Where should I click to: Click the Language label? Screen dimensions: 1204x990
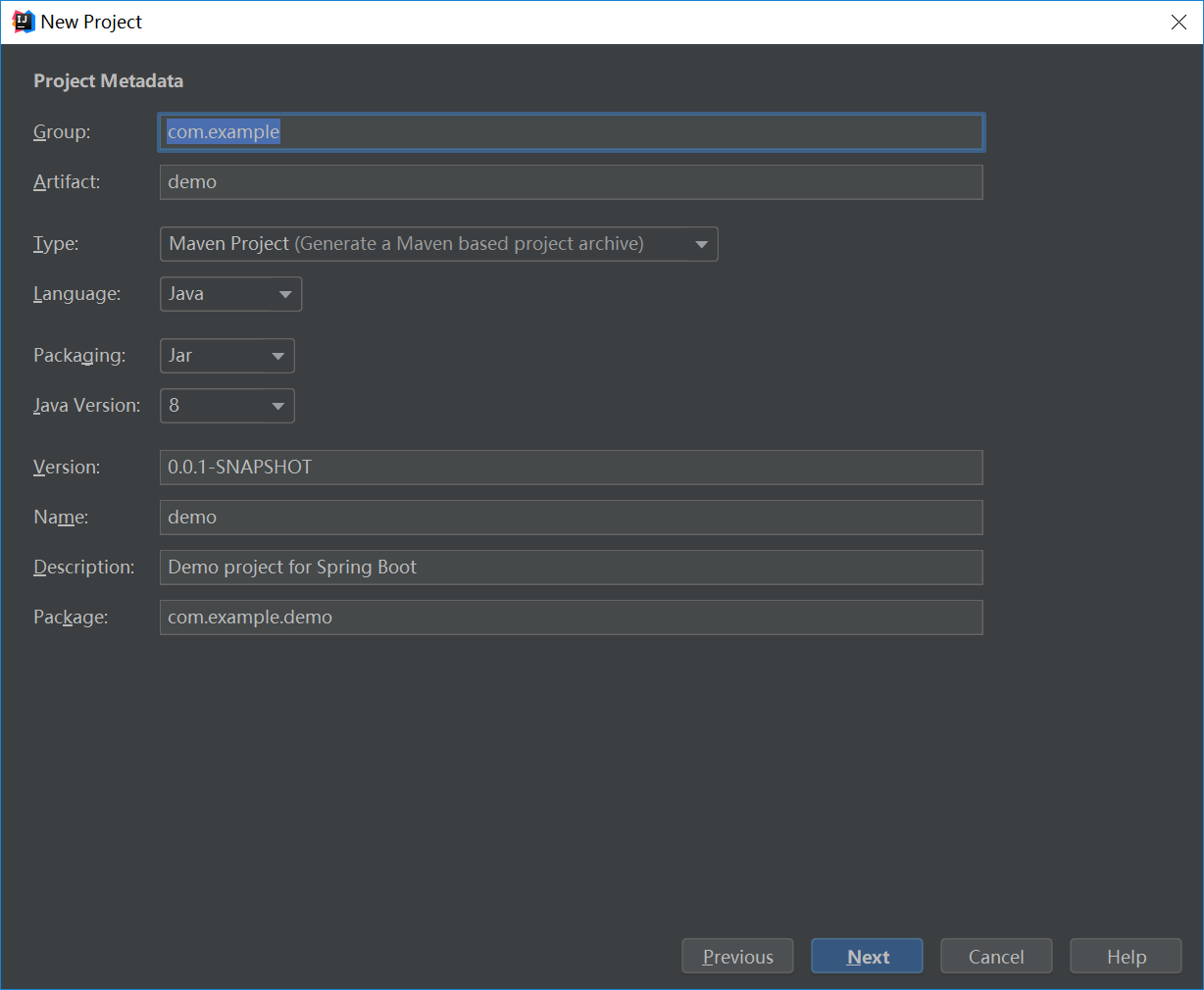coord(77,294)
